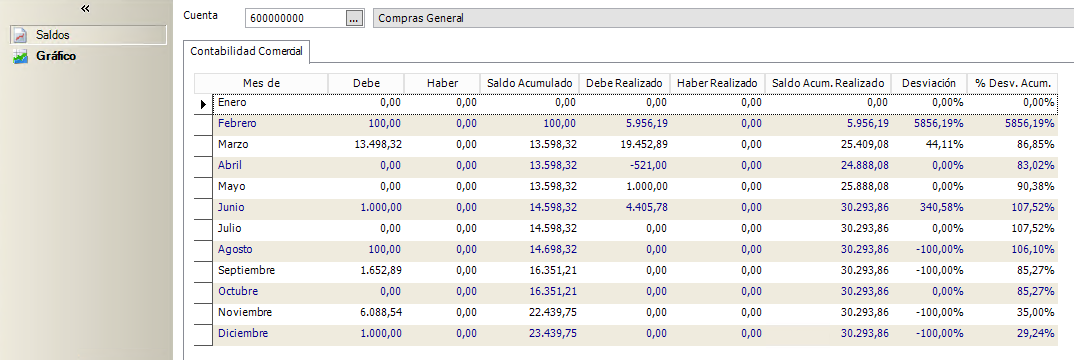Click the Saldo Acumulado column header
1074x360 pixels.
pyautogui.click(x=529, y=83)
